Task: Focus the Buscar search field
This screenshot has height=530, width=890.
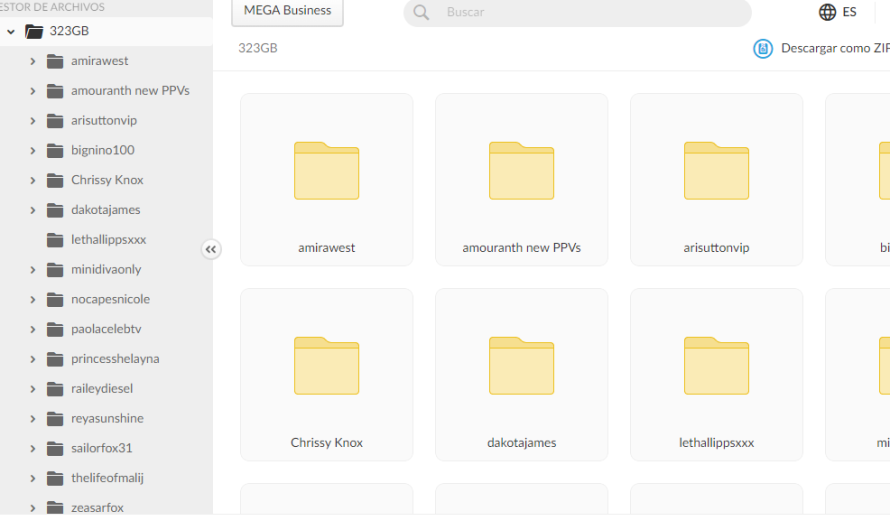Action: pyautogui.click(x=577, y=12)
